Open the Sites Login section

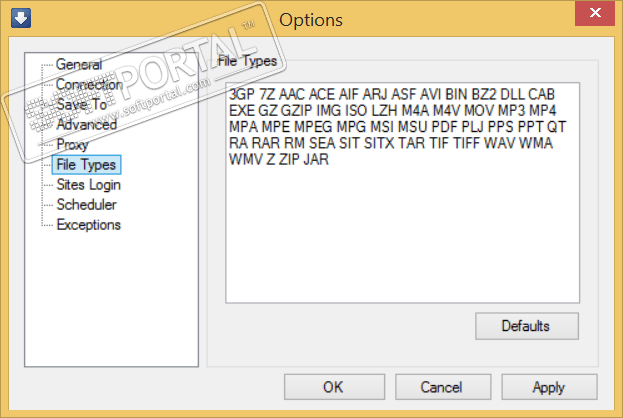click(x=89, y=185)
